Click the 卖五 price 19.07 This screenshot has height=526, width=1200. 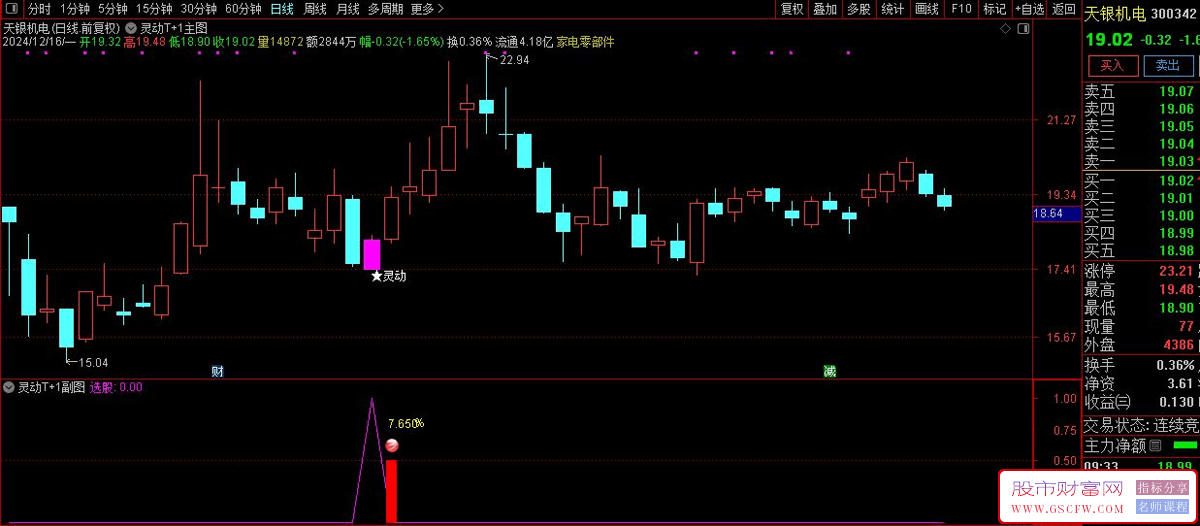coord(1176,91)
